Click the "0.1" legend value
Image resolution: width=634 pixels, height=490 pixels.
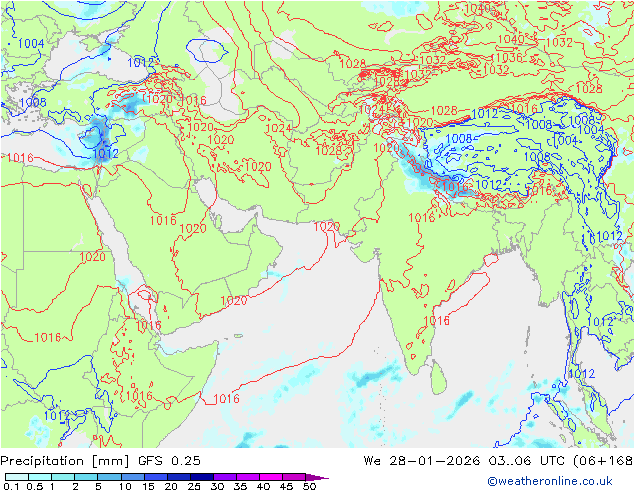(11, 486)
